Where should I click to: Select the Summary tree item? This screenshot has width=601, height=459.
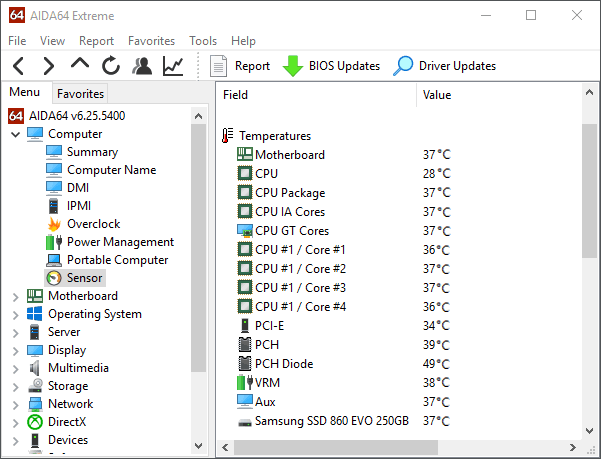coord(92,152)
